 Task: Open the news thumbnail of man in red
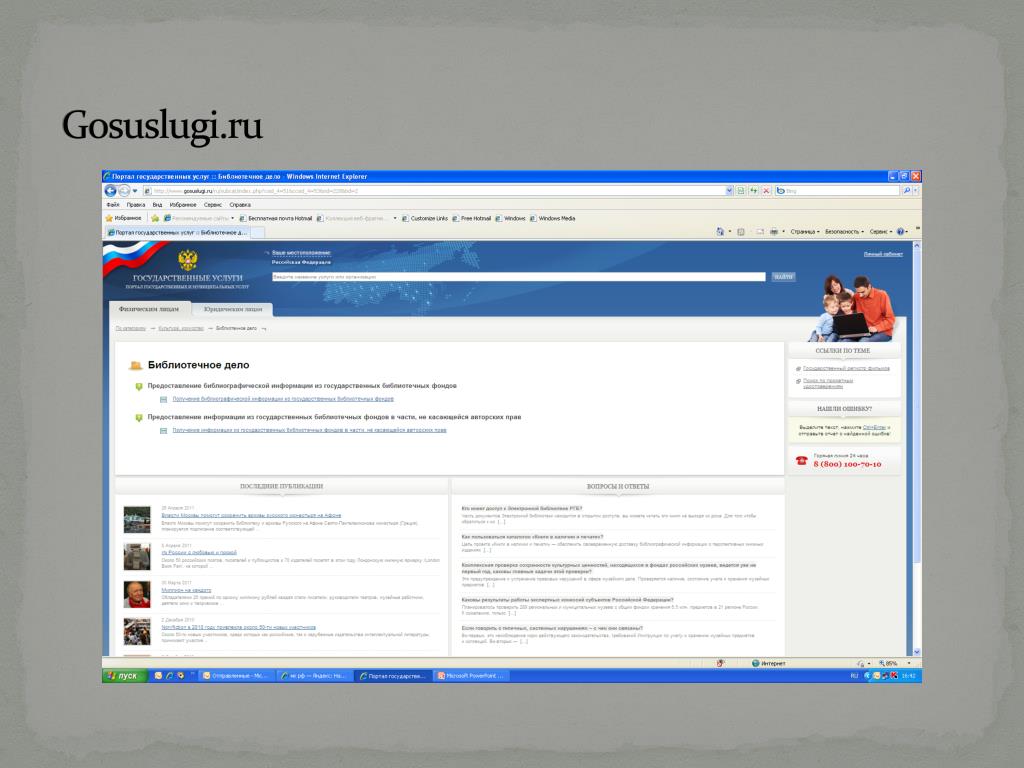click(136, 594)
